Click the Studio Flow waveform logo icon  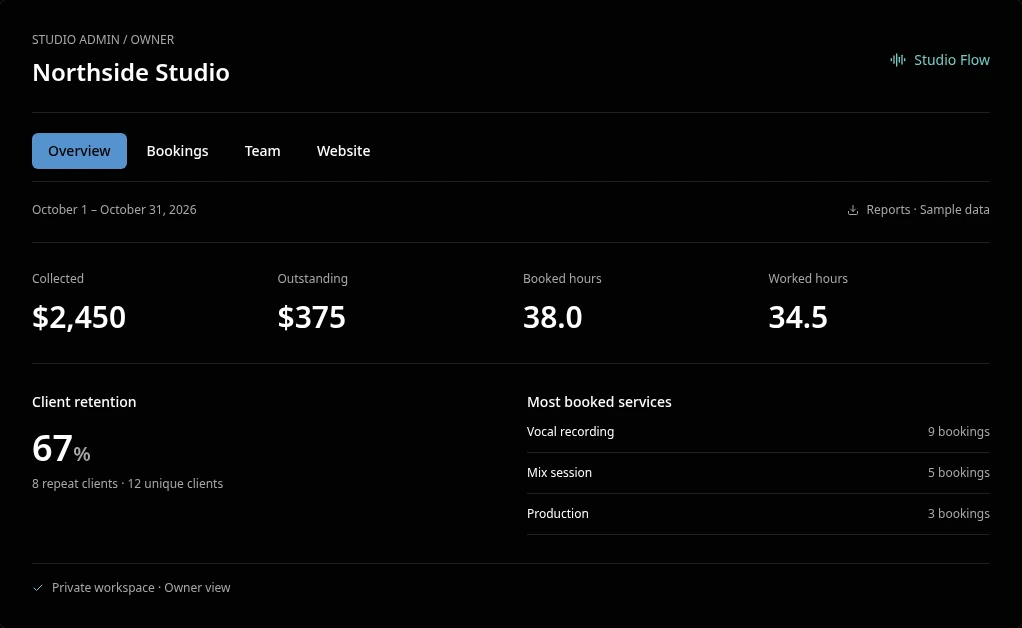click(x=898, y=60)
